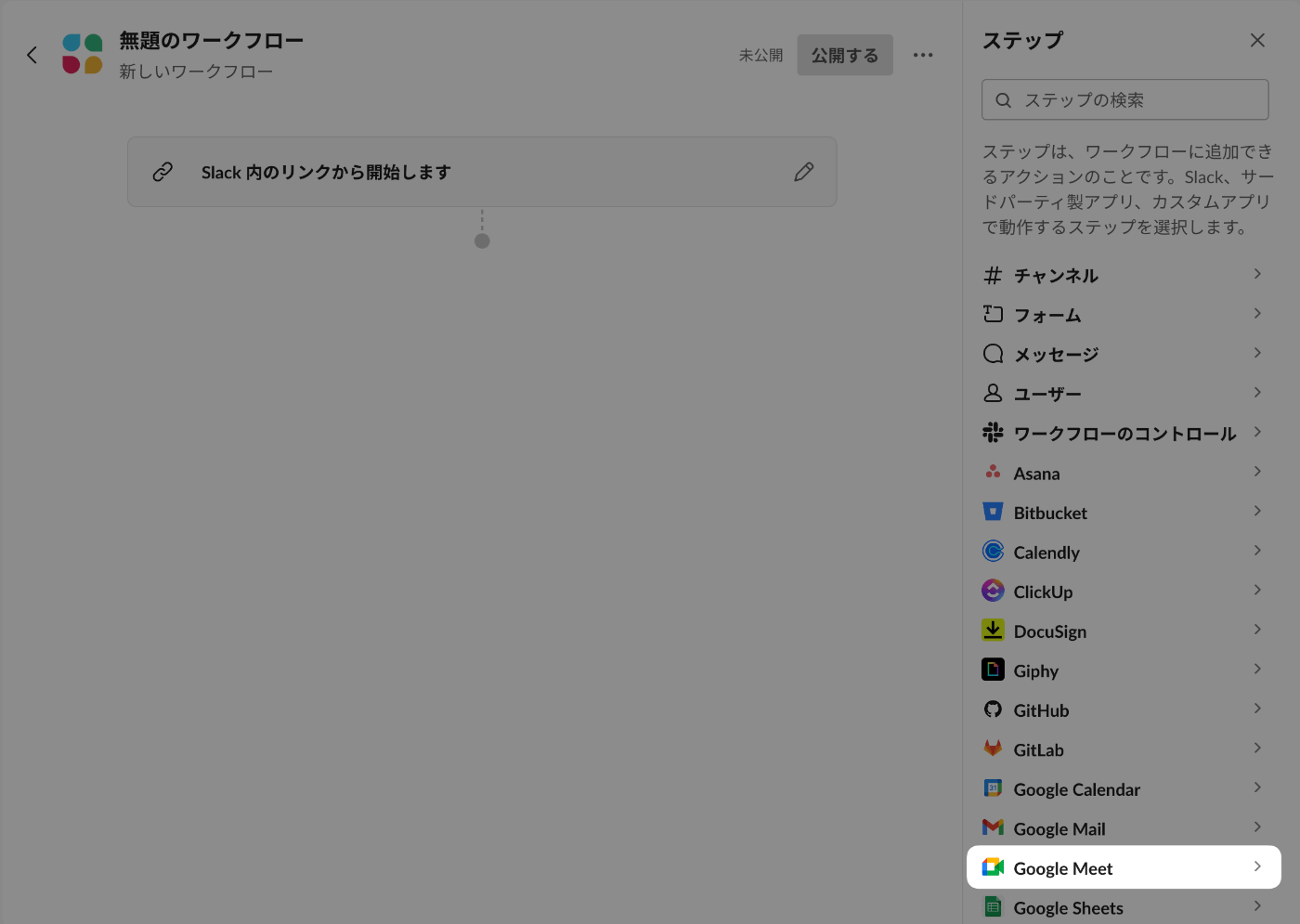Click the ステップの検索 search field
Screen dimensions: 1300x924
click(x=1125, y=99)
